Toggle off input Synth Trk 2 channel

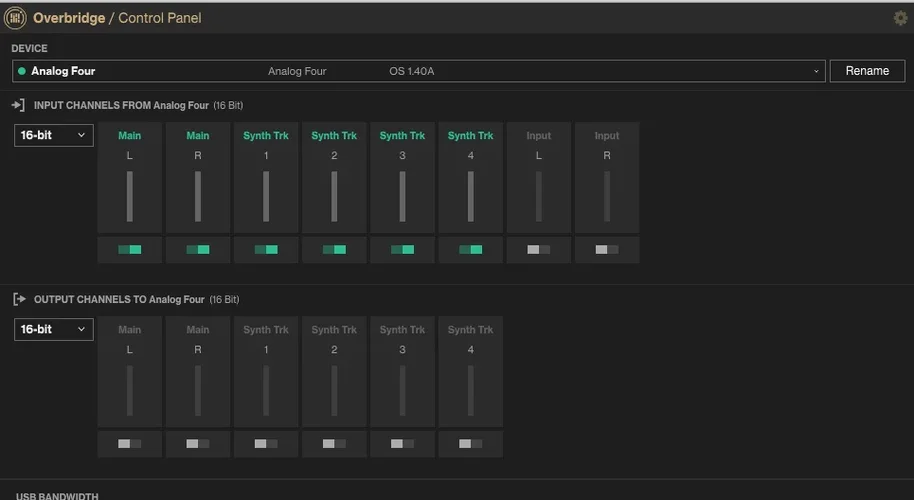(334, 249)
